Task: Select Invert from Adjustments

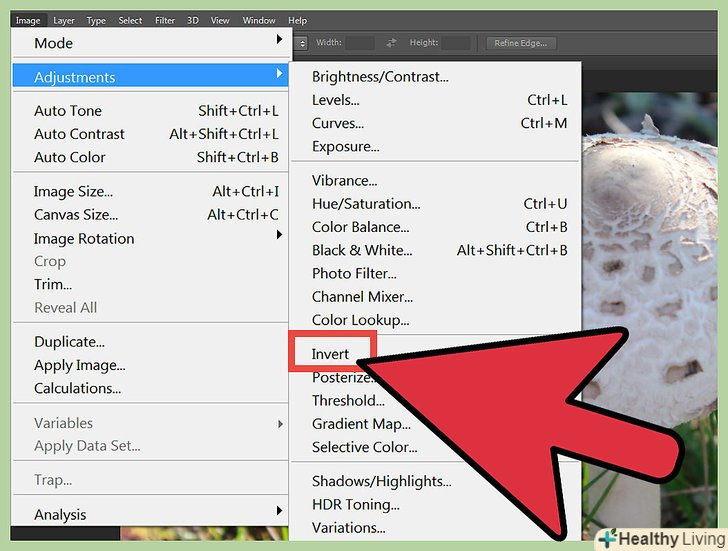Action: (x=330, y=354)
